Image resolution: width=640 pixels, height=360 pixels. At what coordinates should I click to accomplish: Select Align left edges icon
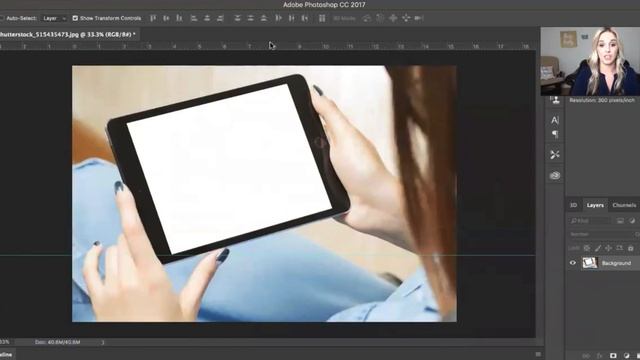tap(194, 18)
